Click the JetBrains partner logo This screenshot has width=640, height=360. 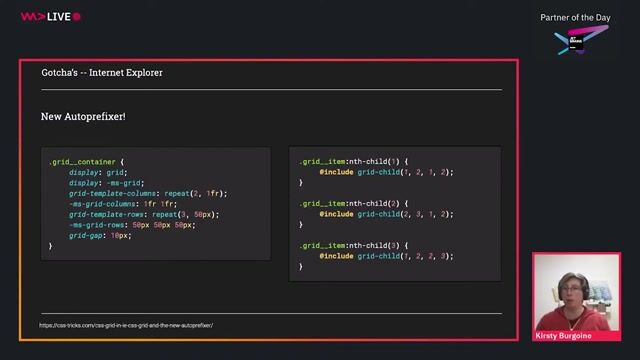(581, 40)
